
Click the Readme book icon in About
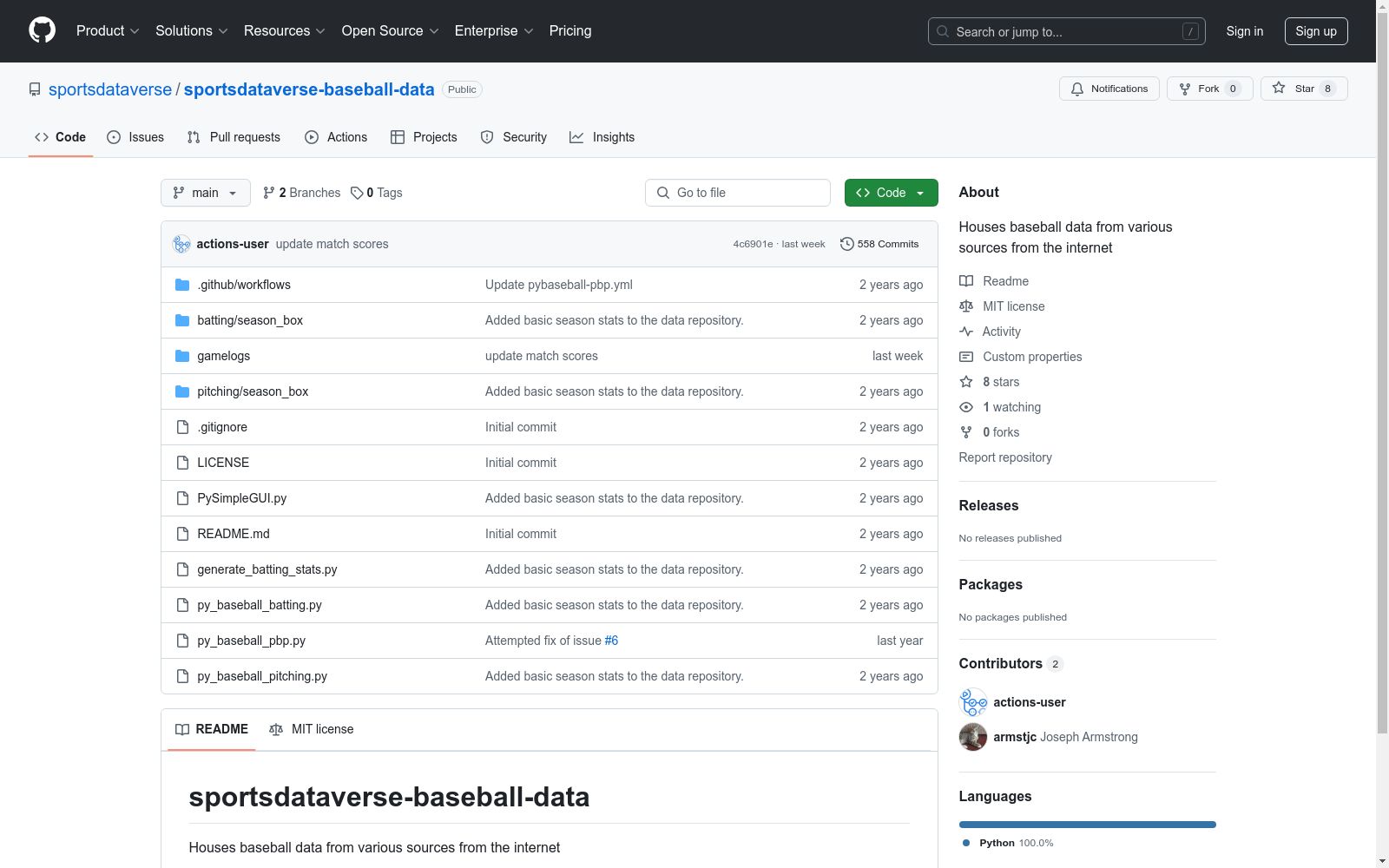[x=966, y=281]
